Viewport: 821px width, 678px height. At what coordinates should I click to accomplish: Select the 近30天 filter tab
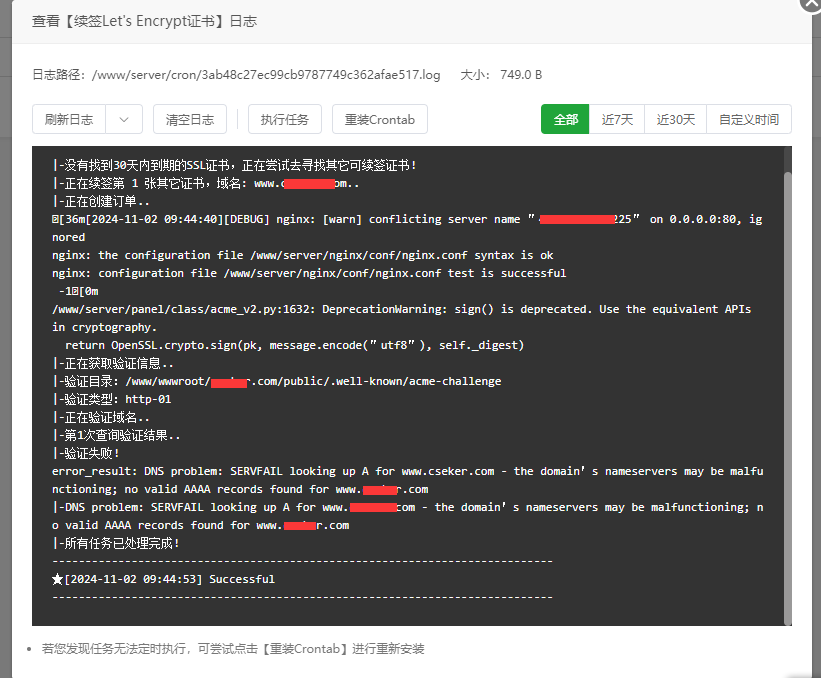coord(675,119)
